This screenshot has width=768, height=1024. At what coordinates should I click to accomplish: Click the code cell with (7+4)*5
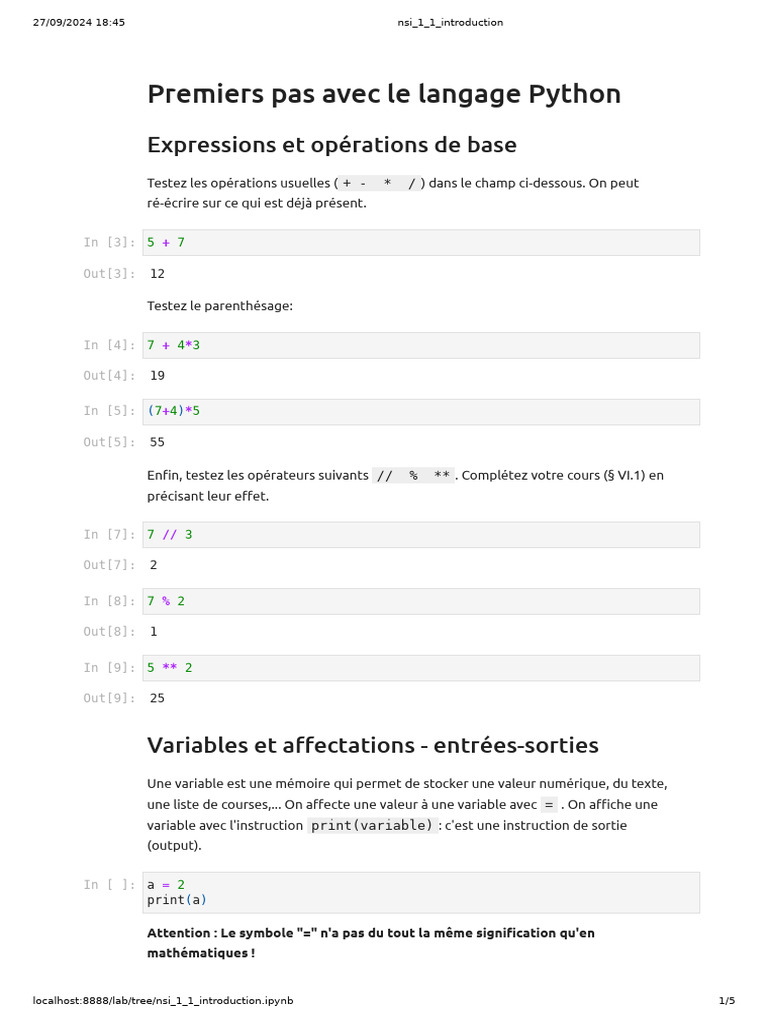421,411
